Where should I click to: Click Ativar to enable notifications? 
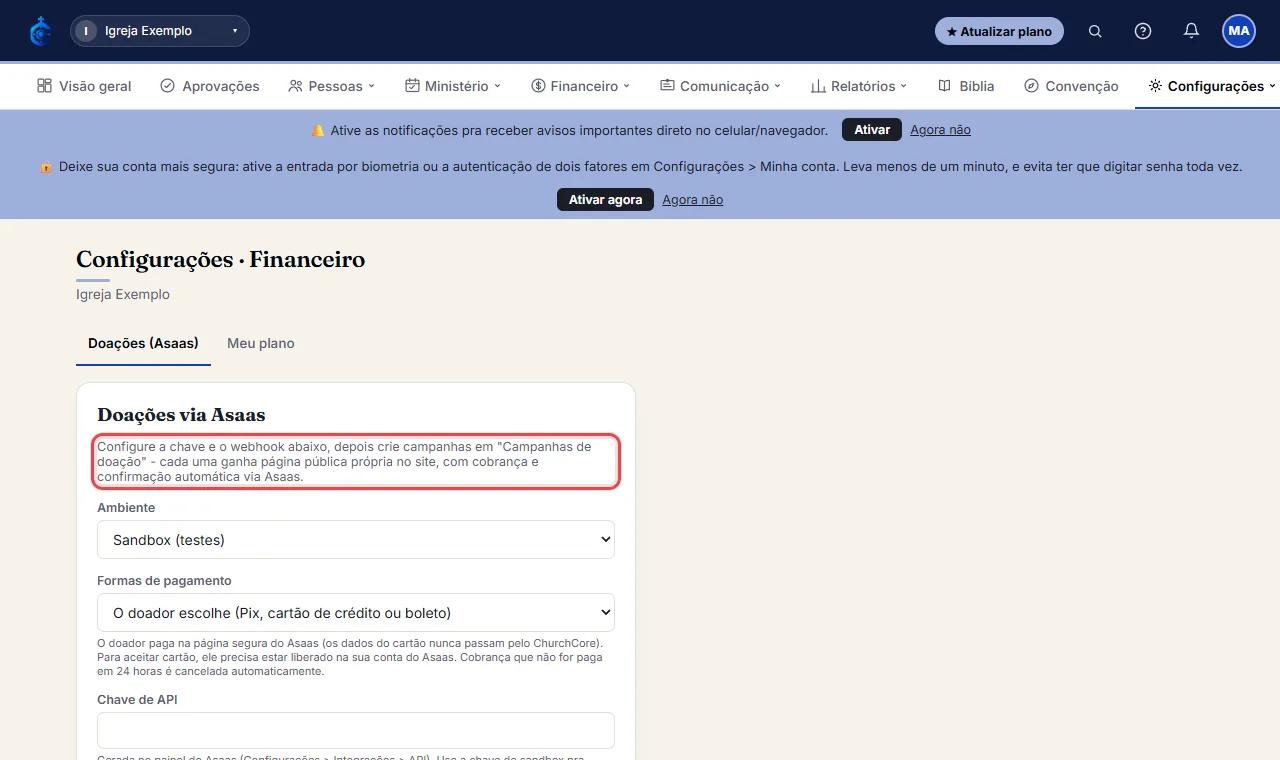[872, 130]
